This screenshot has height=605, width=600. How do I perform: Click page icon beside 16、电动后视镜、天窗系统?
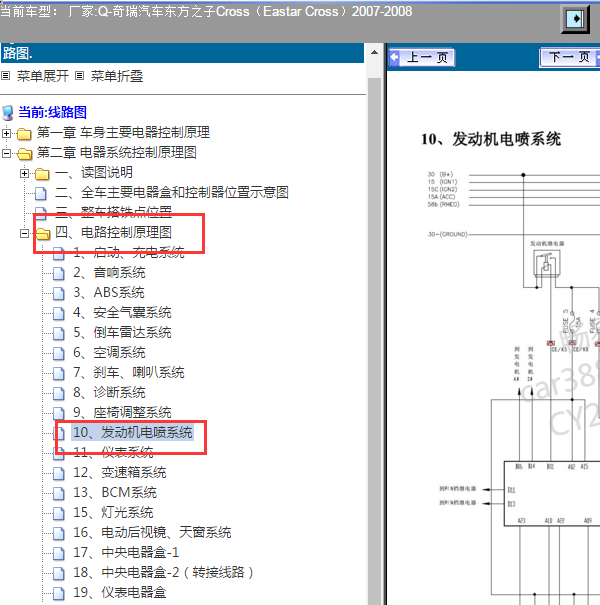pyautogui.click(x=59, y=534)
